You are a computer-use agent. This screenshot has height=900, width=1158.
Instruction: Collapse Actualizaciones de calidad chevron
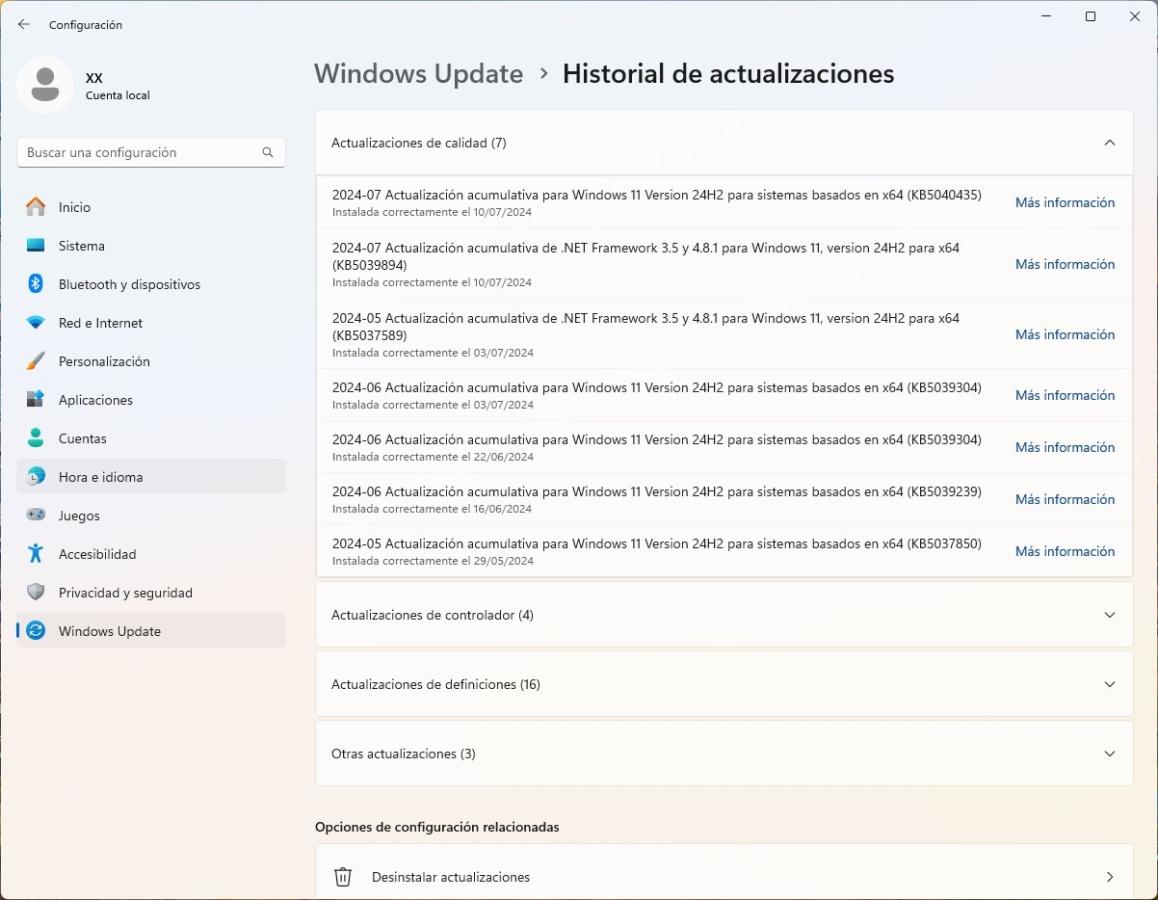[x=1109, y=142]
